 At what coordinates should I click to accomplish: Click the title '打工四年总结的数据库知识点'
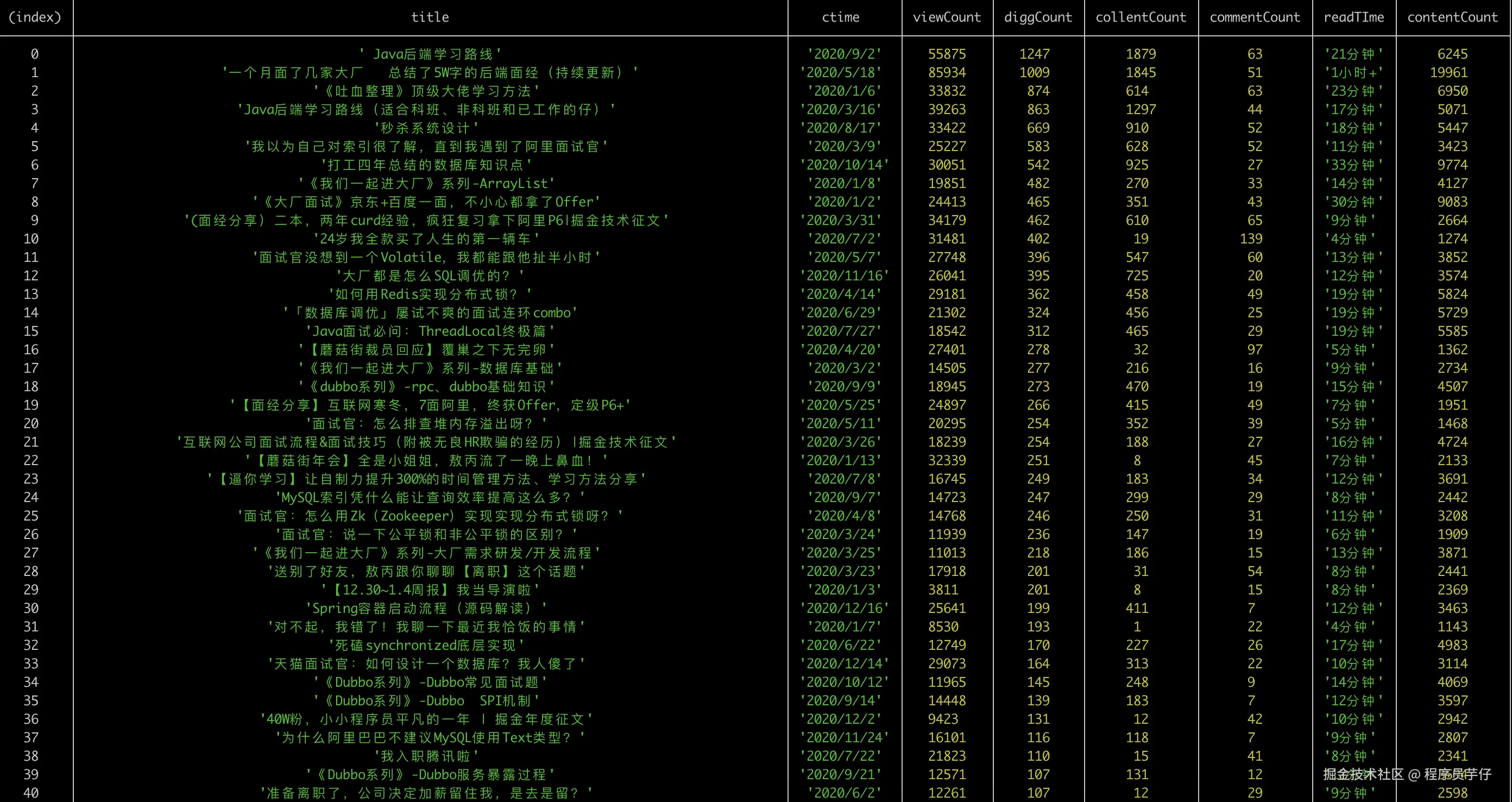[426, 165]
